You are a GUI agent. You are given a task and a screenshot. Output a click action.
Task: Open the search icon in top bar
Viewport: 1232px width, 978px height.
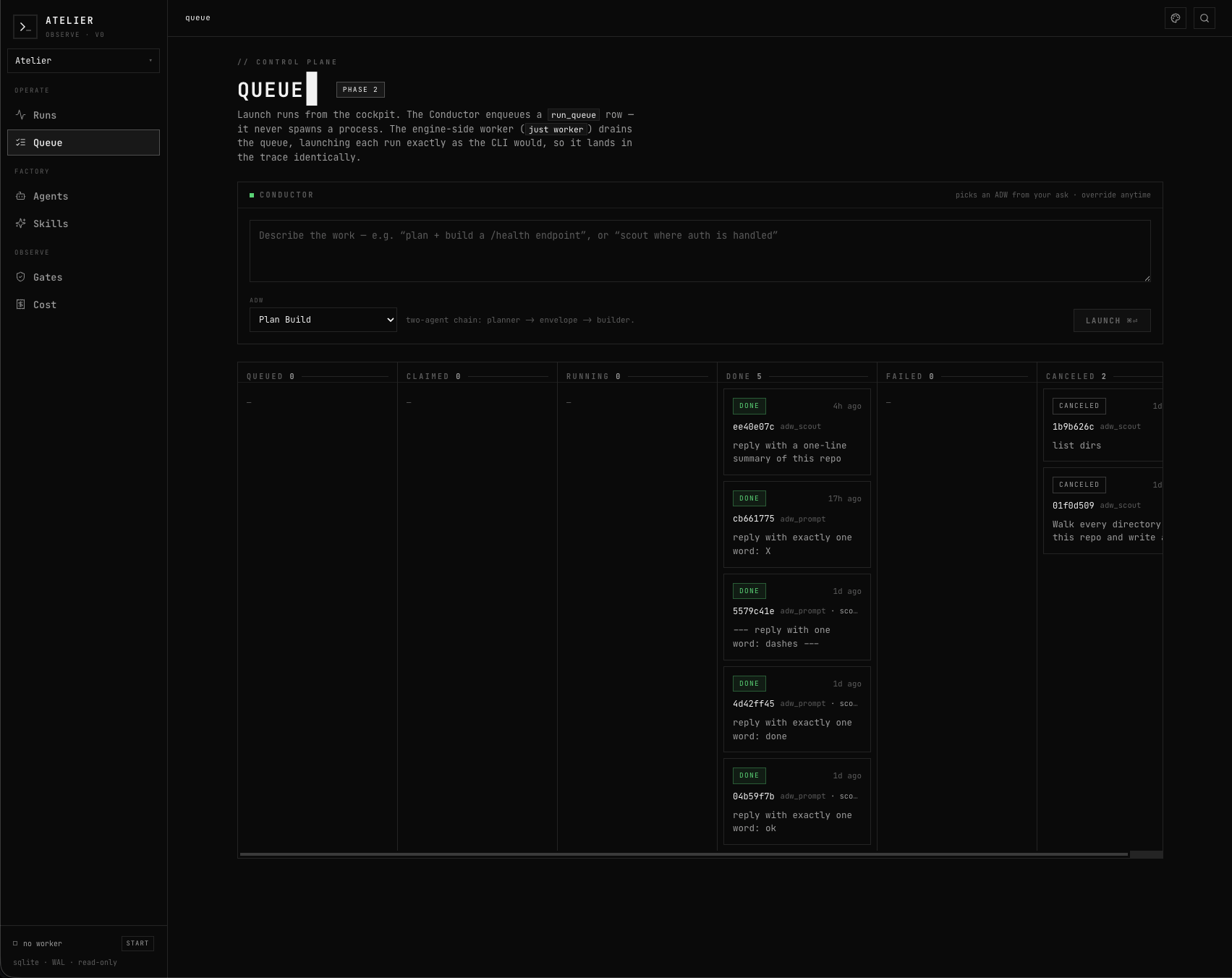[x=1205, y=18]
